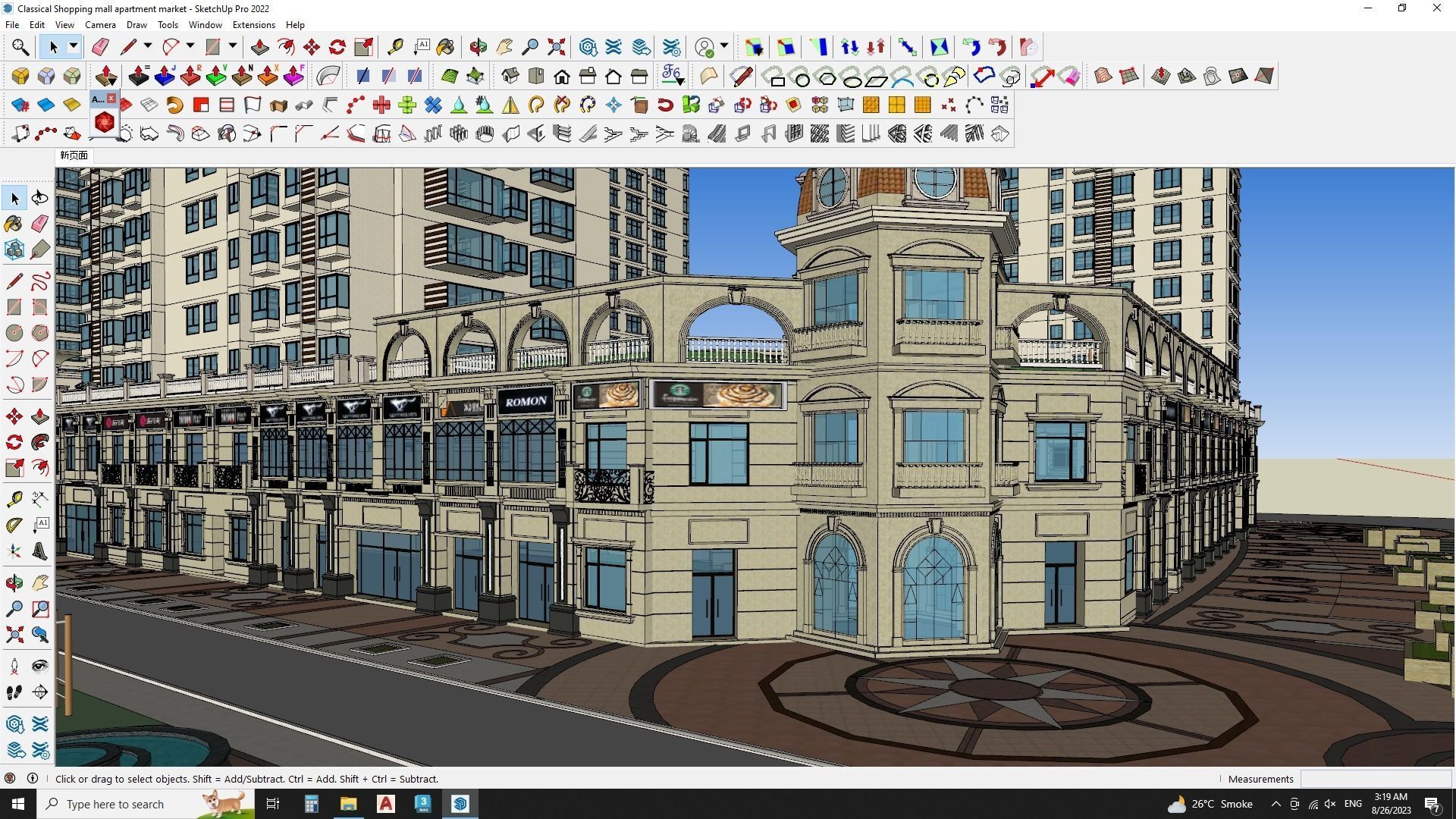1456x819 pixels.
Task: Select the Look Around eye tool
Action: click(x=40, y=667)
